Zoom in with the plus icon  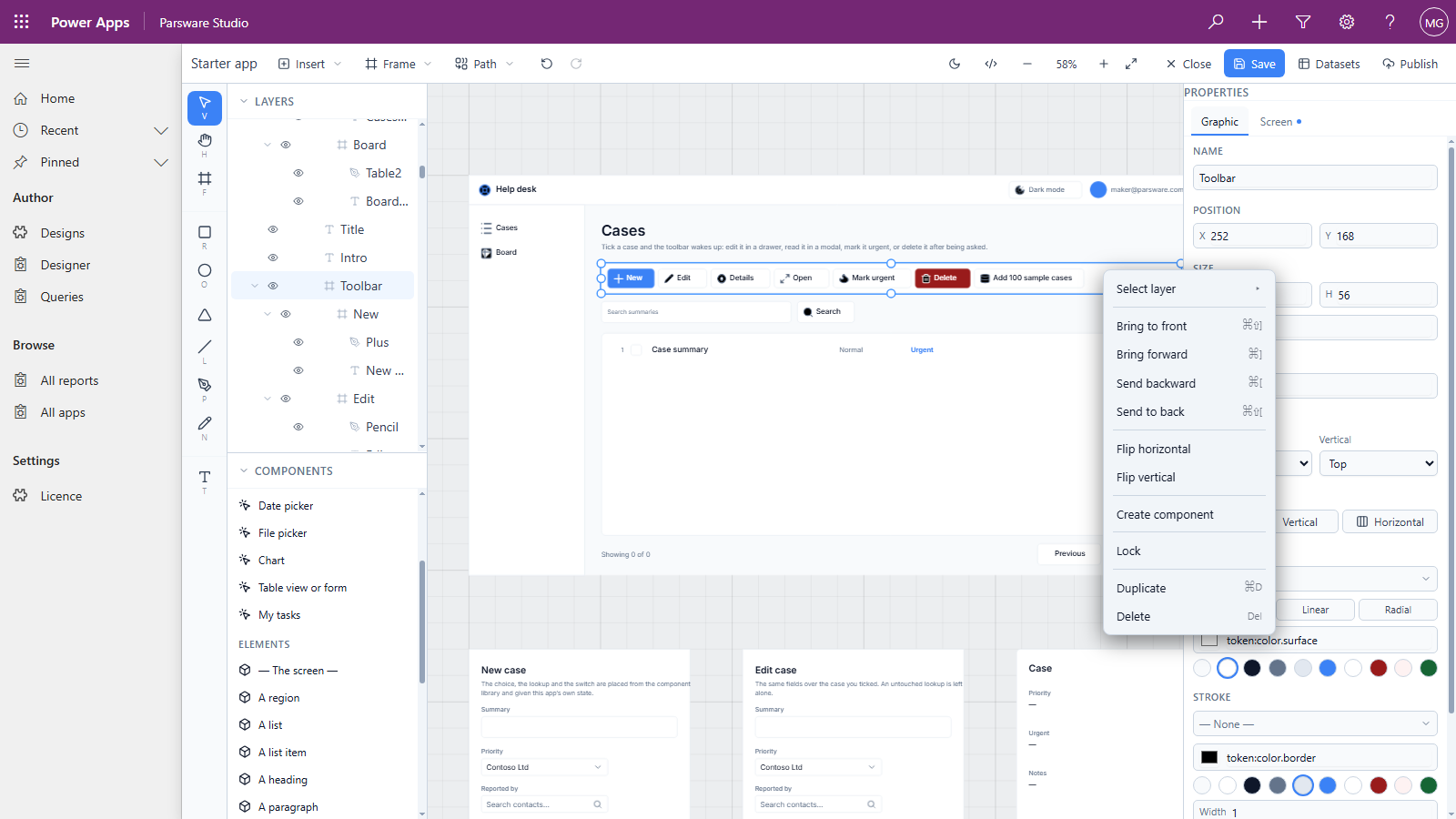click(x=1104, y=64)
